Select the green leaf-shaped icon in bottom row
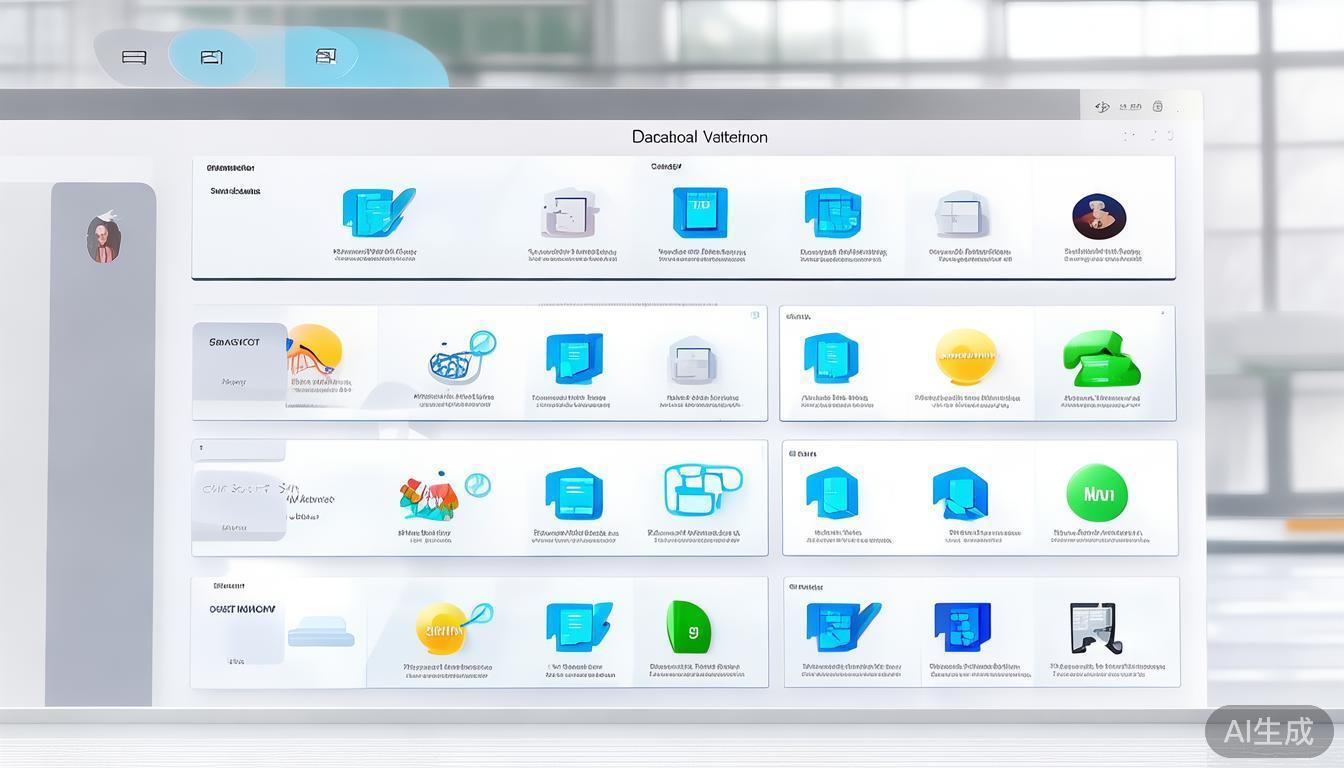The width and height of the screenshot is (1344, 768). point(688,627)
